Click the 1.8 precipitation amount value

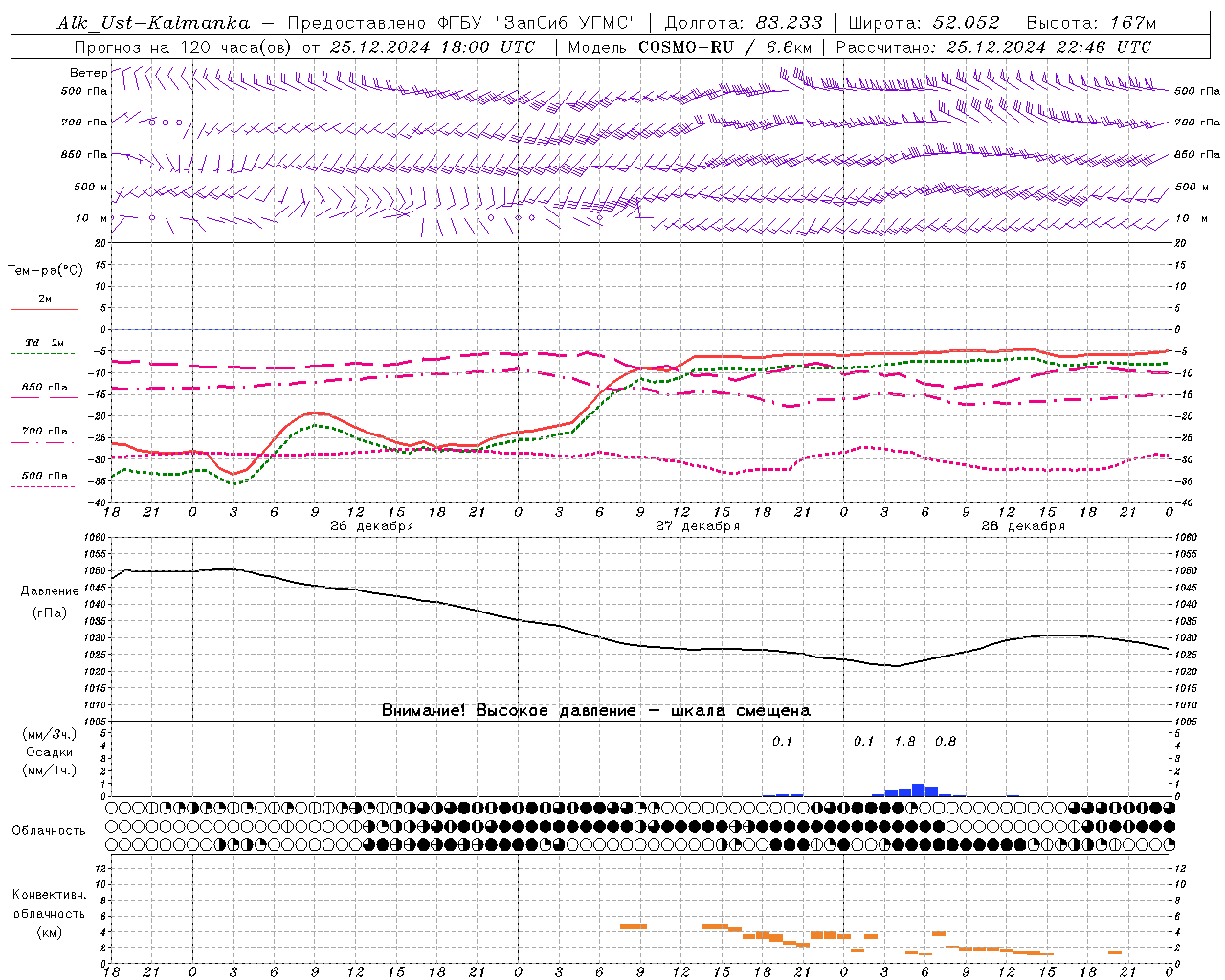[x=904, y=741]
